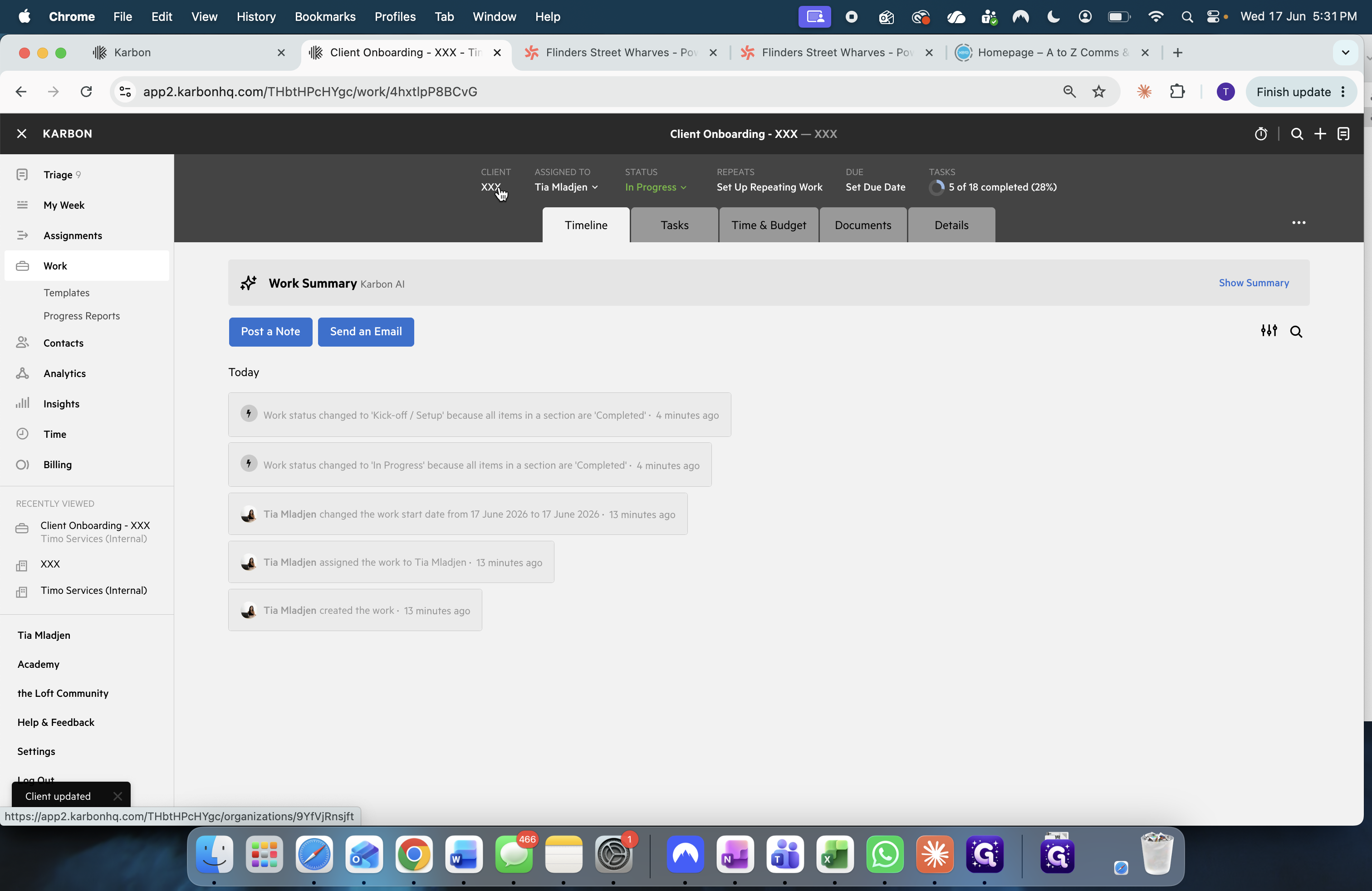Reload the page with Chrome refresh icon
Screen dimensions: 1372x891
87,92
